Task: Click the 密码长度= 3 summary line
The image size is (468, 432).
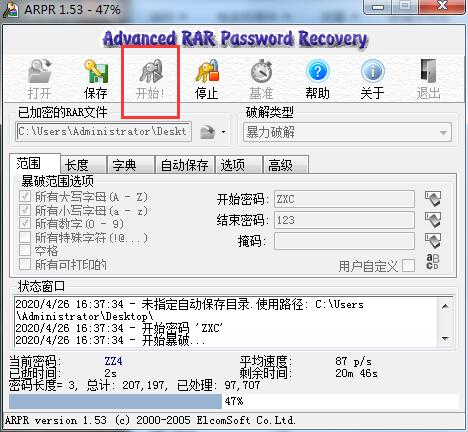Action: point(134,385)
